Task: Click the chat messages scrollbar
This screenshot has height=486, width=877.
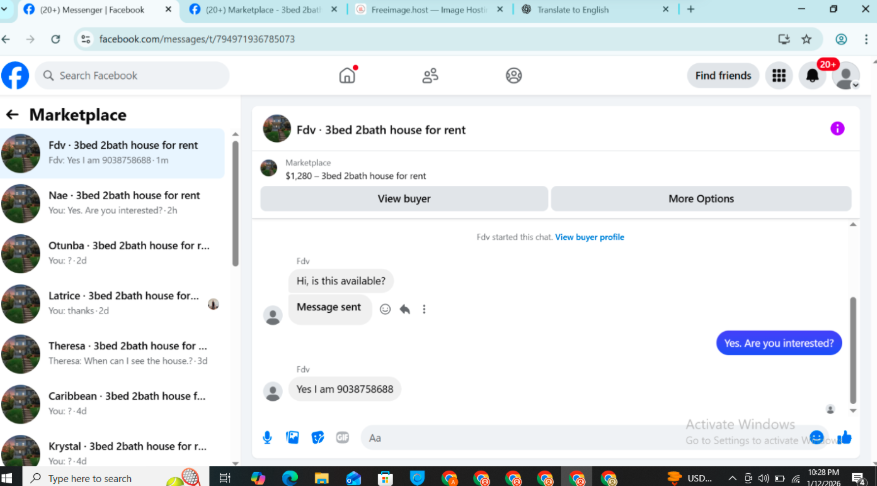Action: (x=853, y=350)
